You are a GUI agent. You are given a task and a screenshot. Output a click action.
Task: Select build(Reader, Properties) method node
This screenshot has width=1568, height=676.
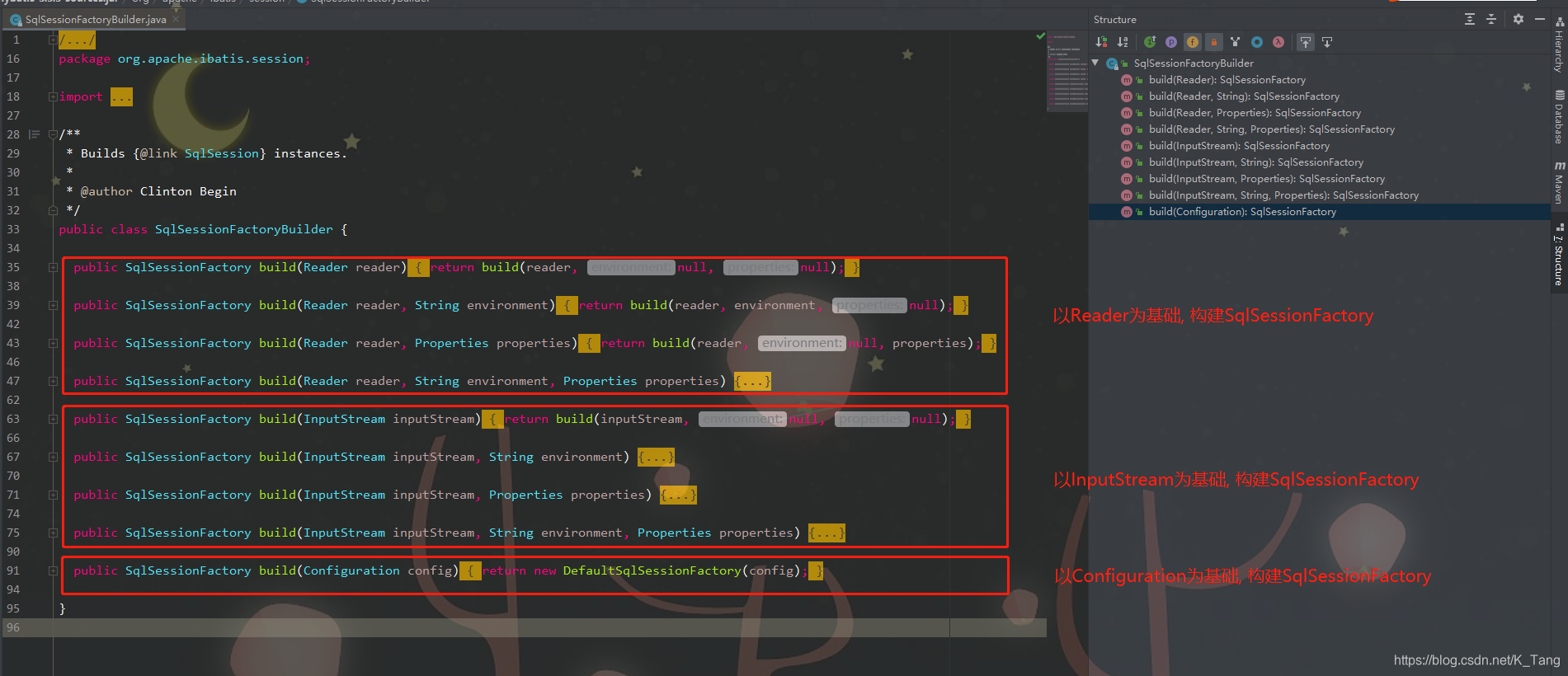[x=1255, y=113]
